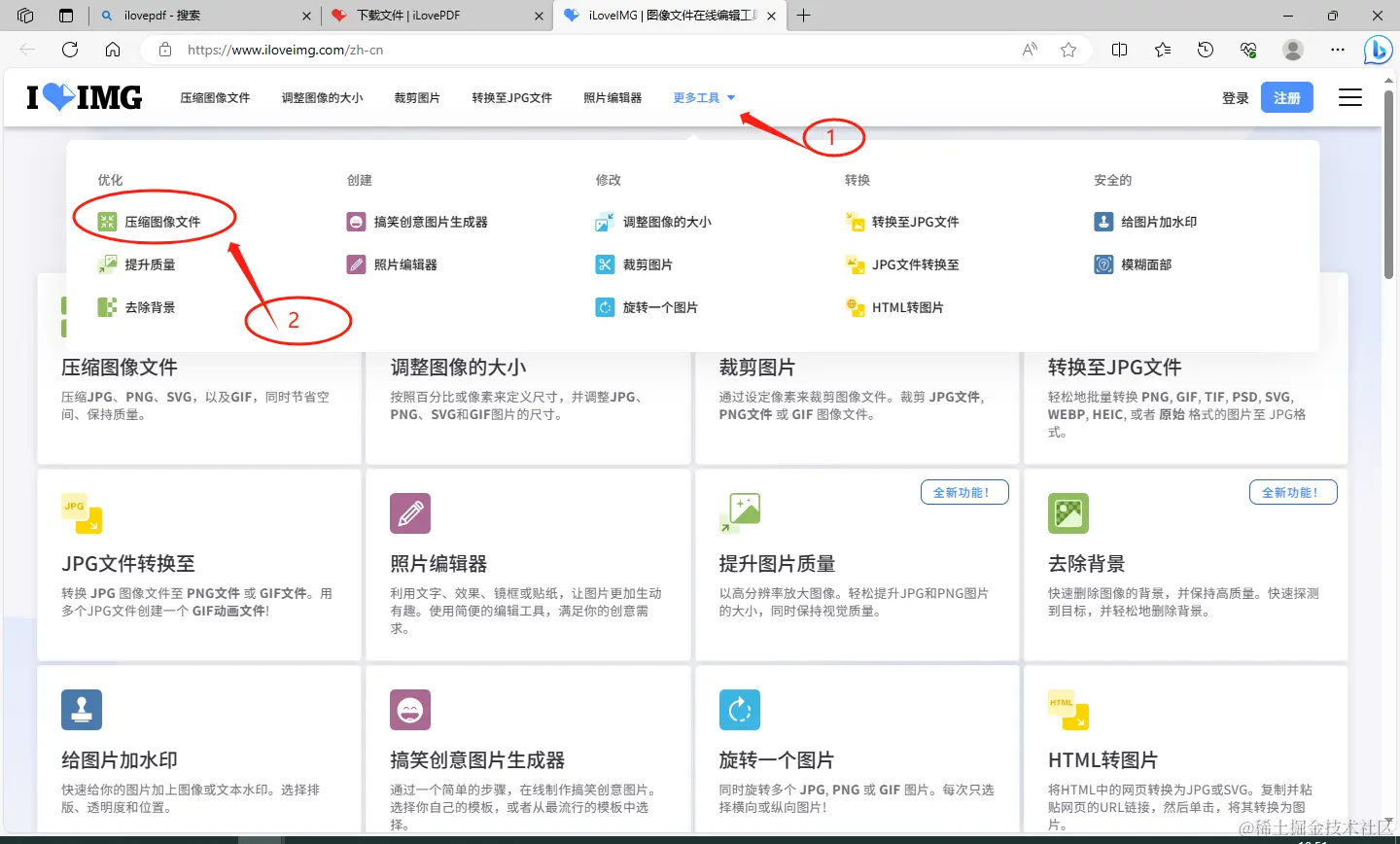This screenshot has height=844, width=1400.
Task: Click the 搞笑创意图片生成器 meme generator icon
Action: click(356, 222)
